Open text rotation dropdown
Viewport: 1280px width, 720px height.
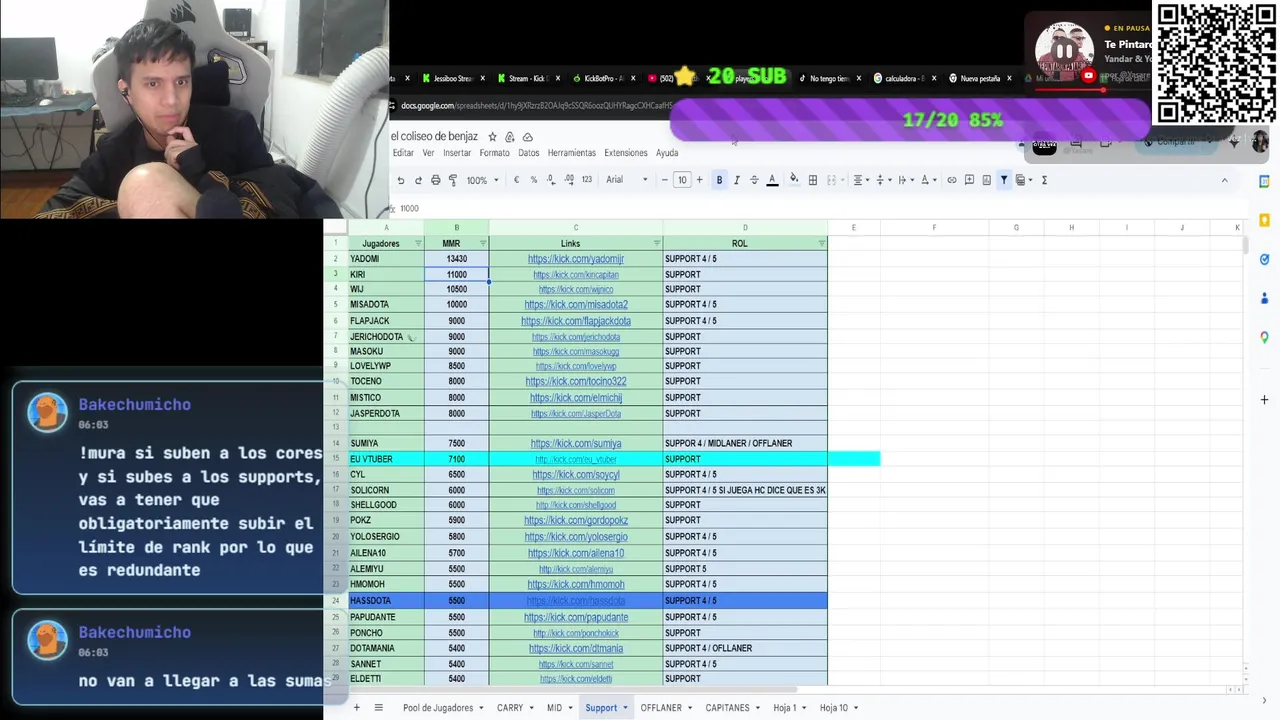928,180
